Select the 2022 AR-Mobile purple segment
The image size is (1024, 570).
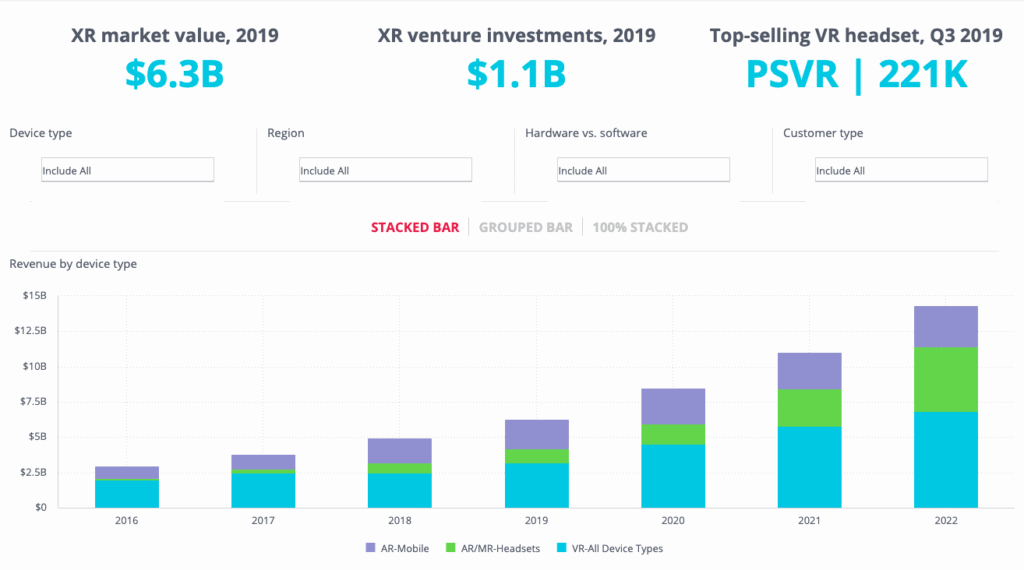click(x=946, y=326)
